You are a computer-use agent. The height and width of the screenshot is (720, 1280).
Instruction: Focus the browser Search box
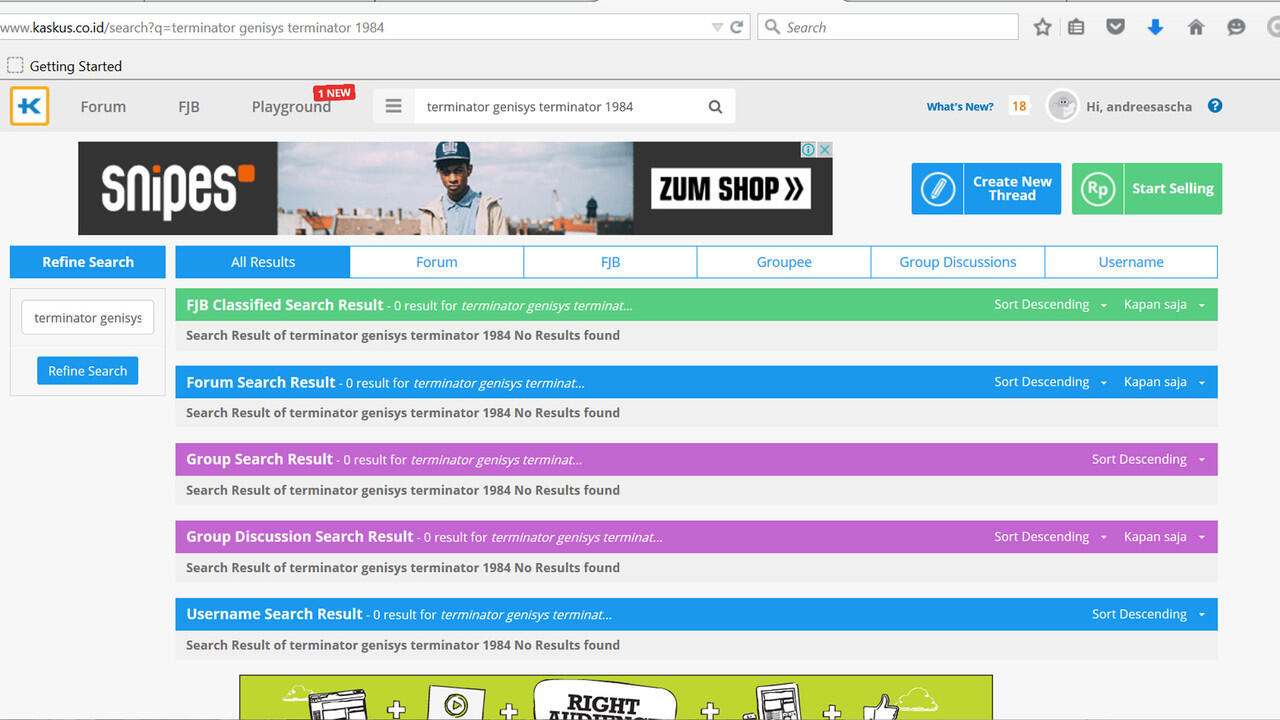tap(888, 27)
